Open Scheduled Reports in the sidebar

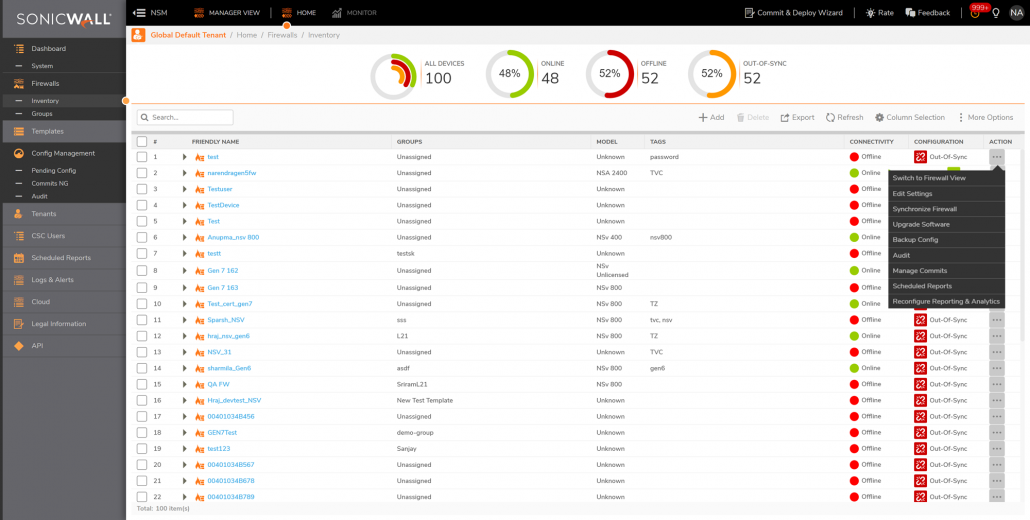click(63, 258)
